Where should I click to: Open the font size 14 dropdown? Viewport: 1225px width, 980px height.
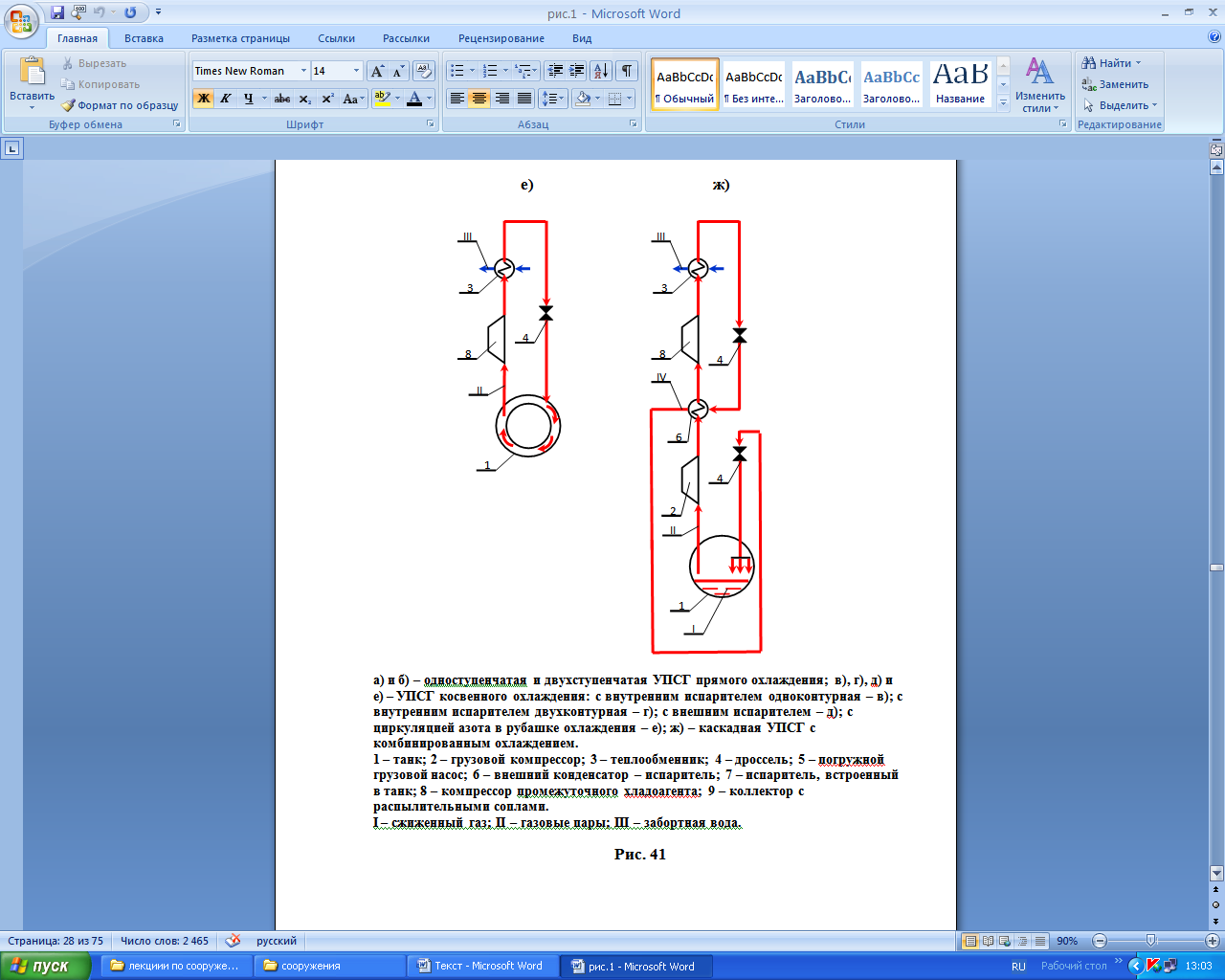click(356, 71)
